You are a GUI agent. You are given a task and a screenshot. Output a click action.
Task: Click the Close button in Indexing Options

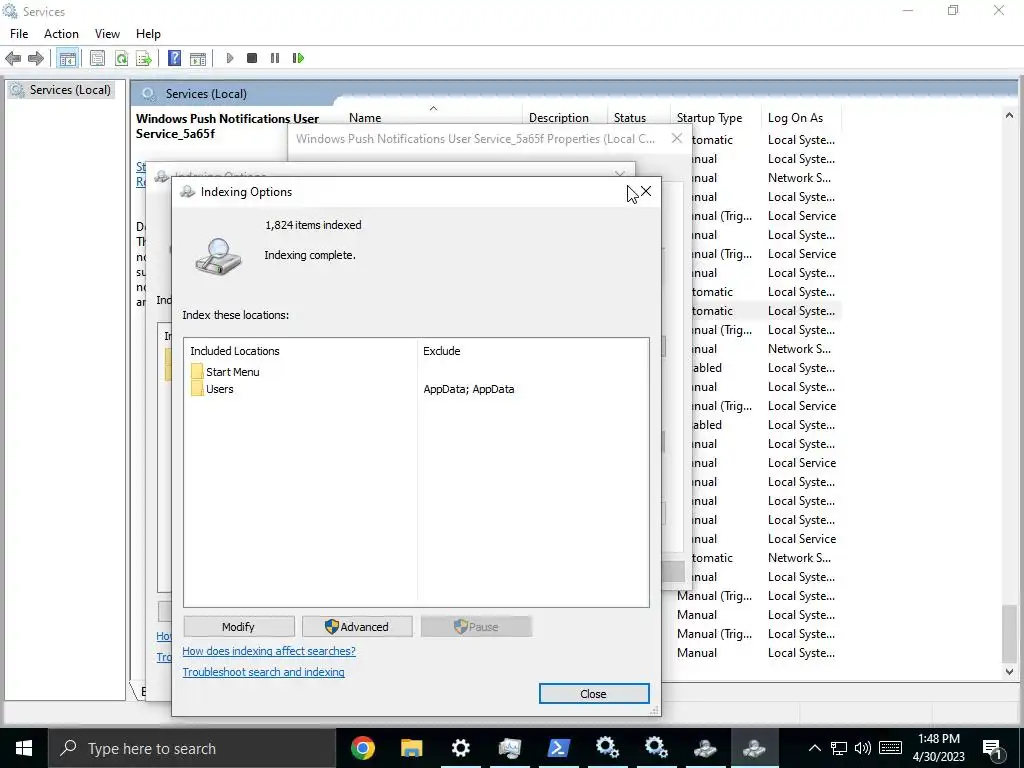coord(594,694)
